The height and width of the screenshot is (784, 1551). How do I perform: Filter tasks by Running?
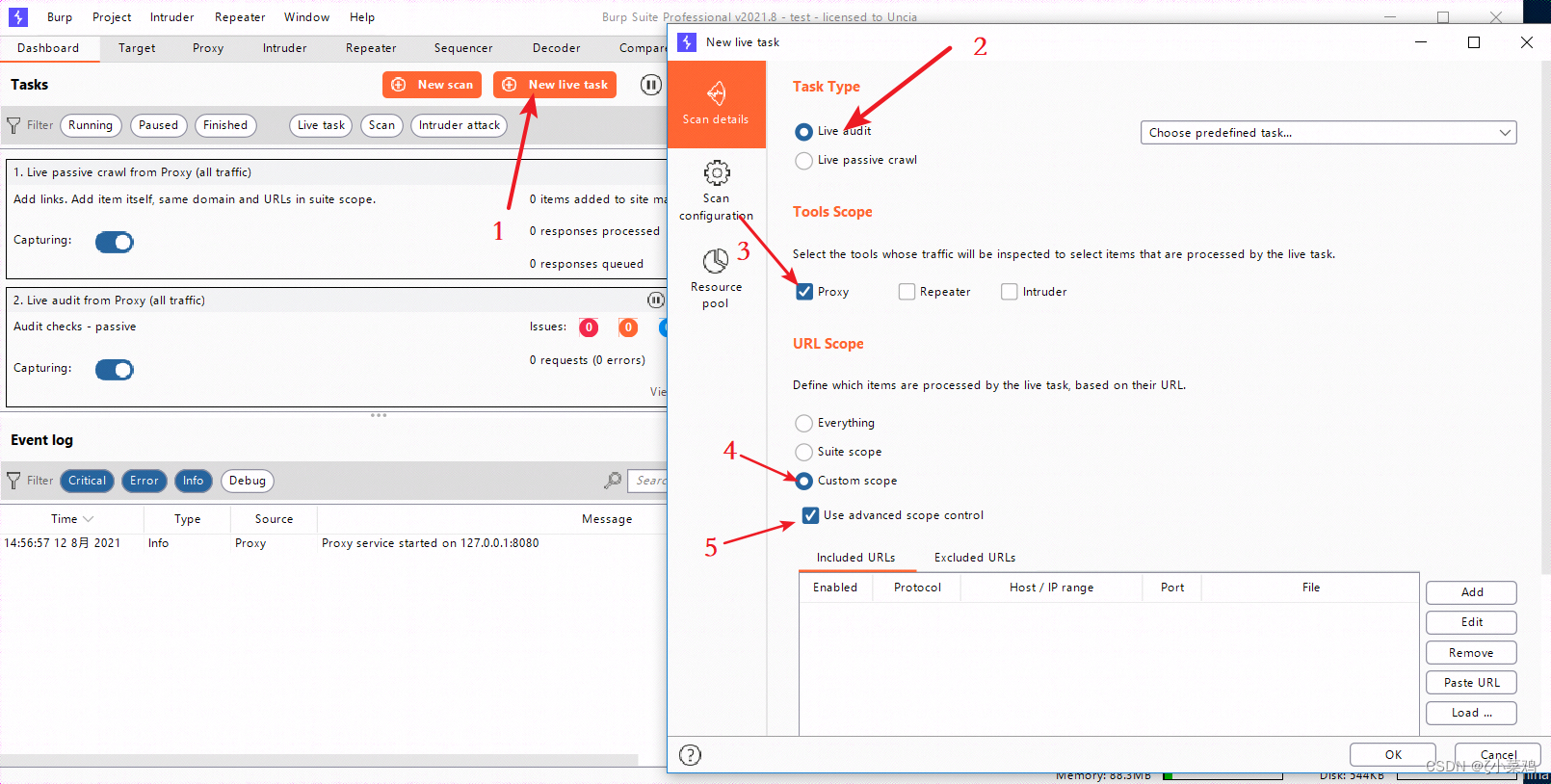[x=91, y=125]
